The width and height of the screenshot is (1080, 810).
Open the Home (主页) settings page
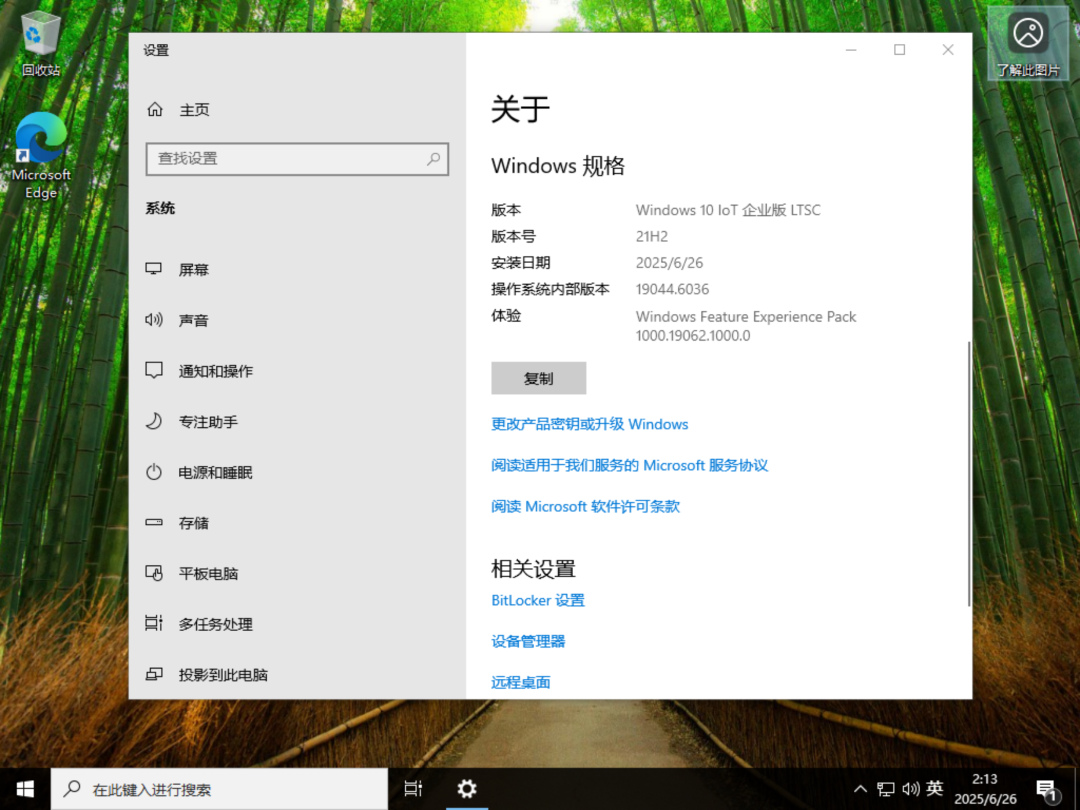coord(178,110)
